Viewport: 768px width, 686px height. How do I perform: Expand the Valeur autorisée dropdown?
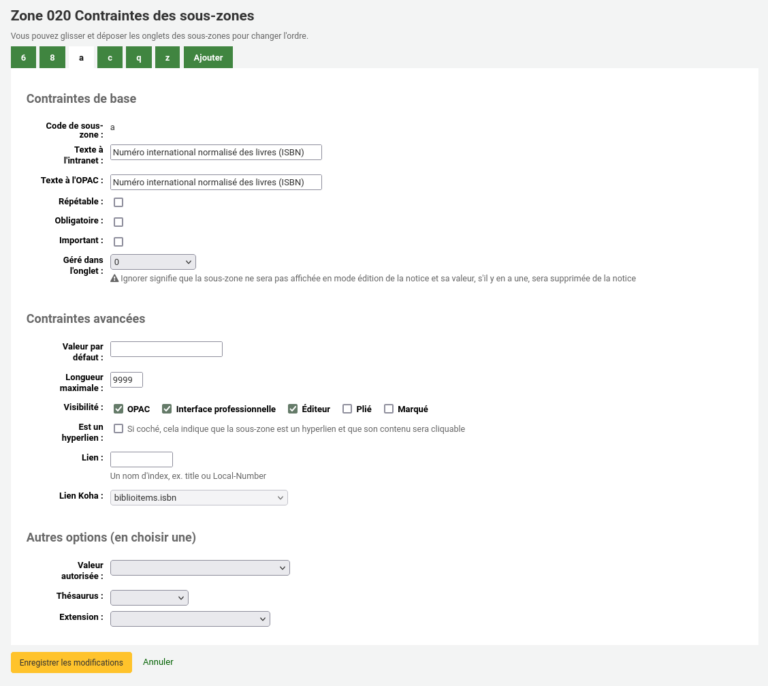(200, 568)
